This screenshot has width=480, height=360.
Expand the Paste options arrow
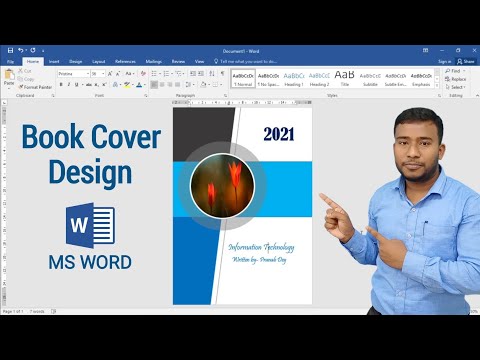pyautogui.click(x=9, y=88)
